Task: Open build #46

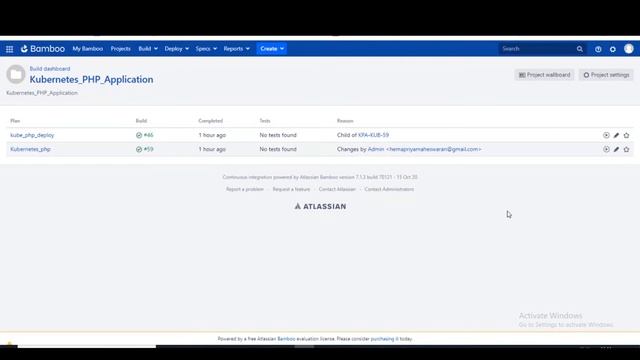Action: (149, 135)
